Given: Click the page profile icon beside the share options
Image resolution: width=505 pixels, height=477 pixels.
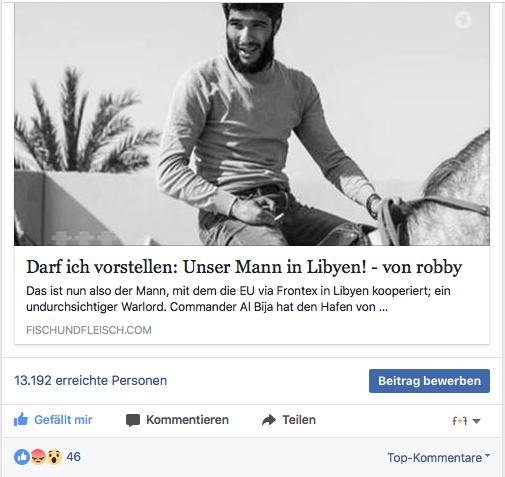Looking at the screenshot, I should (x=459, y=421).
